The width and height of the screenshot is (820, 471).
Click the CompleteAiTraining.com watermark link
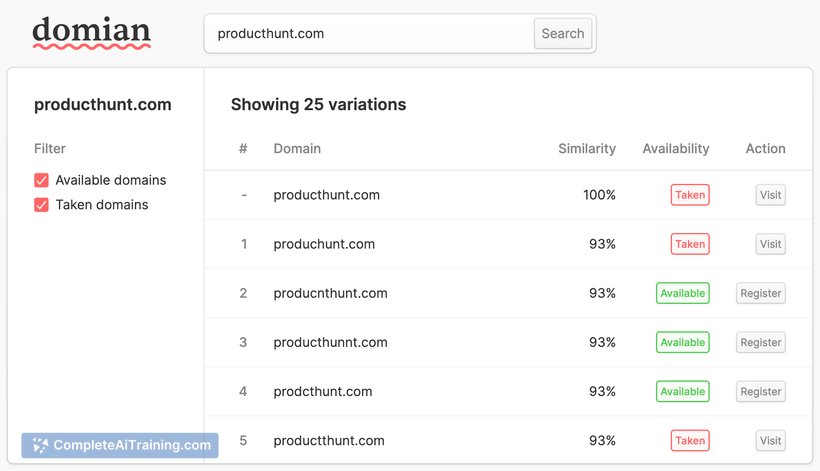point(132,446)
